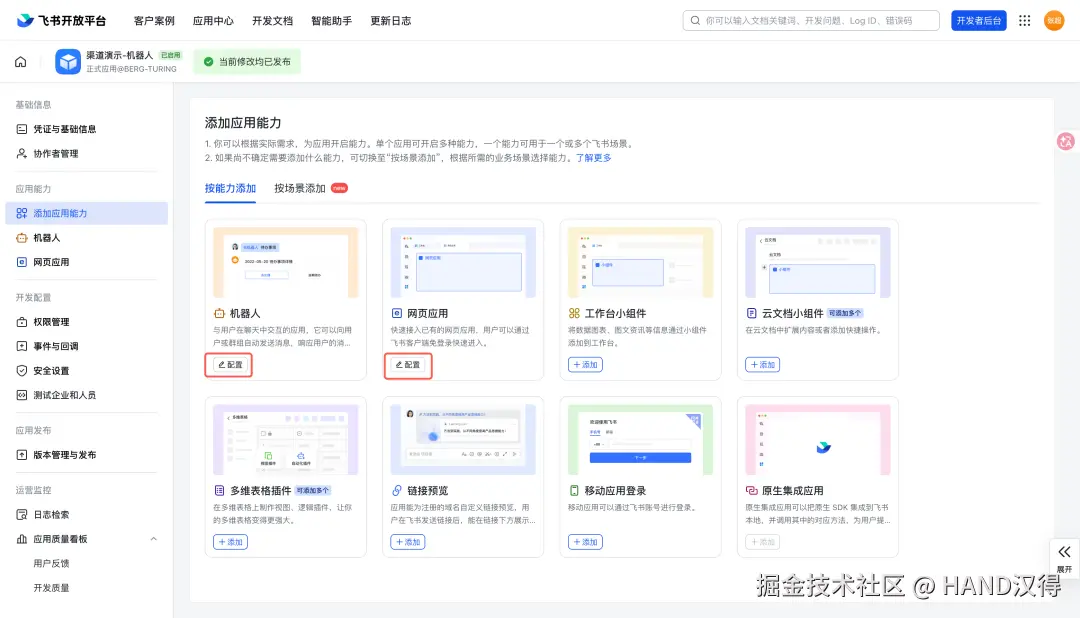The image size is (1080, 618).
Task: Click the 机器人 card preview image
Action: (x=286, y=262)
